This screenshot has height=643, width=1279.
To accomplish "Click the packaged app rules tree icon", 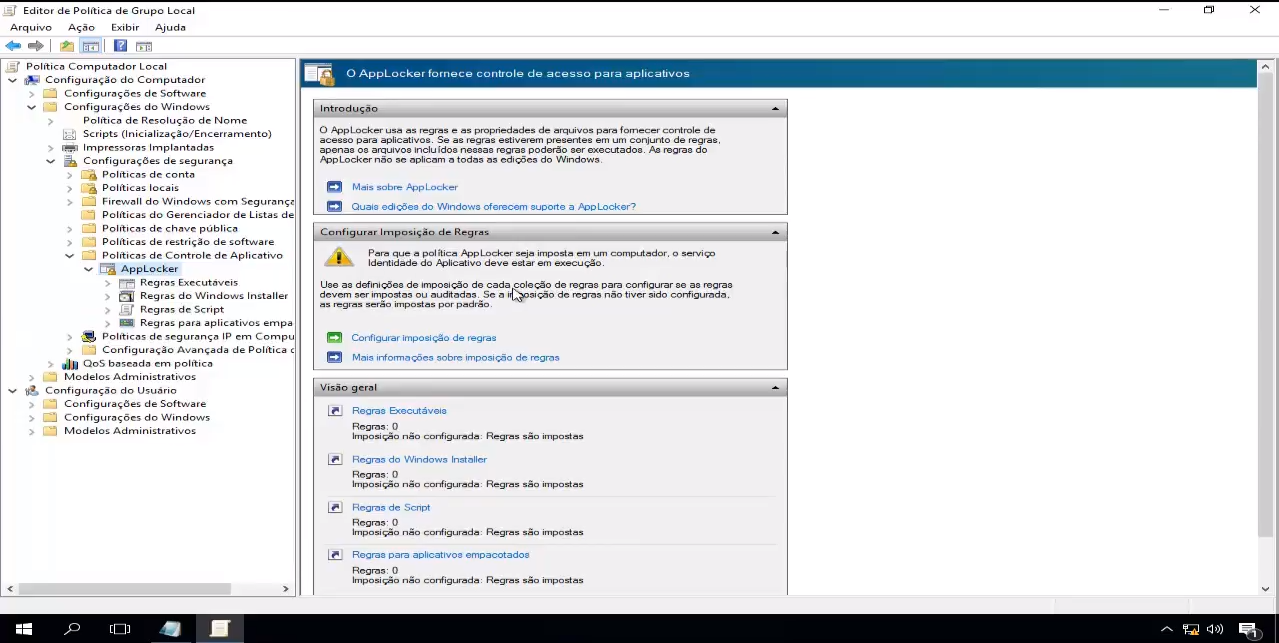I will pyautogui.click(x=127, y=323).
